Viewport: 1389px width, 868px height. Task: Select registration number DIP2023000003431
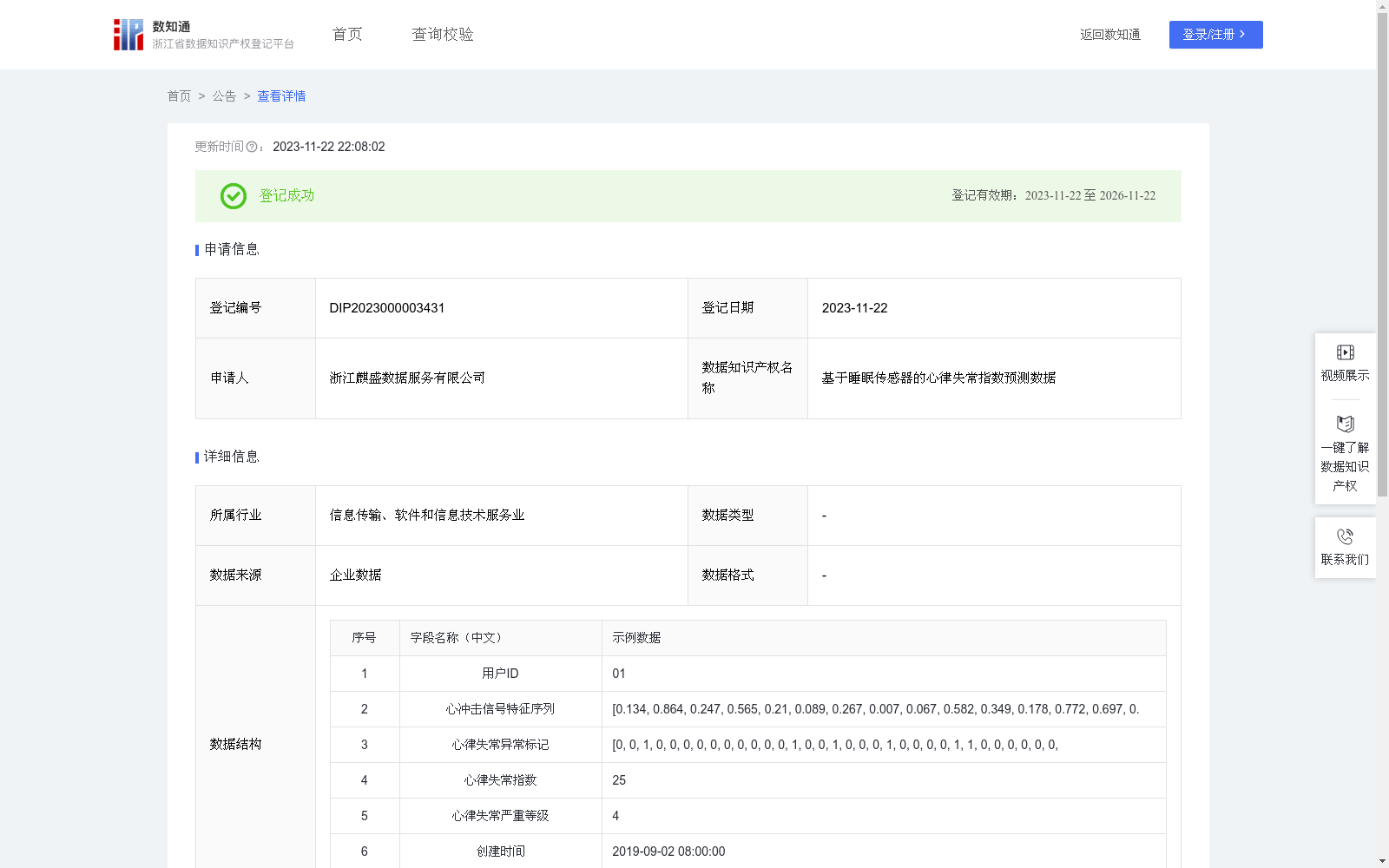click(x=387, y=308)
